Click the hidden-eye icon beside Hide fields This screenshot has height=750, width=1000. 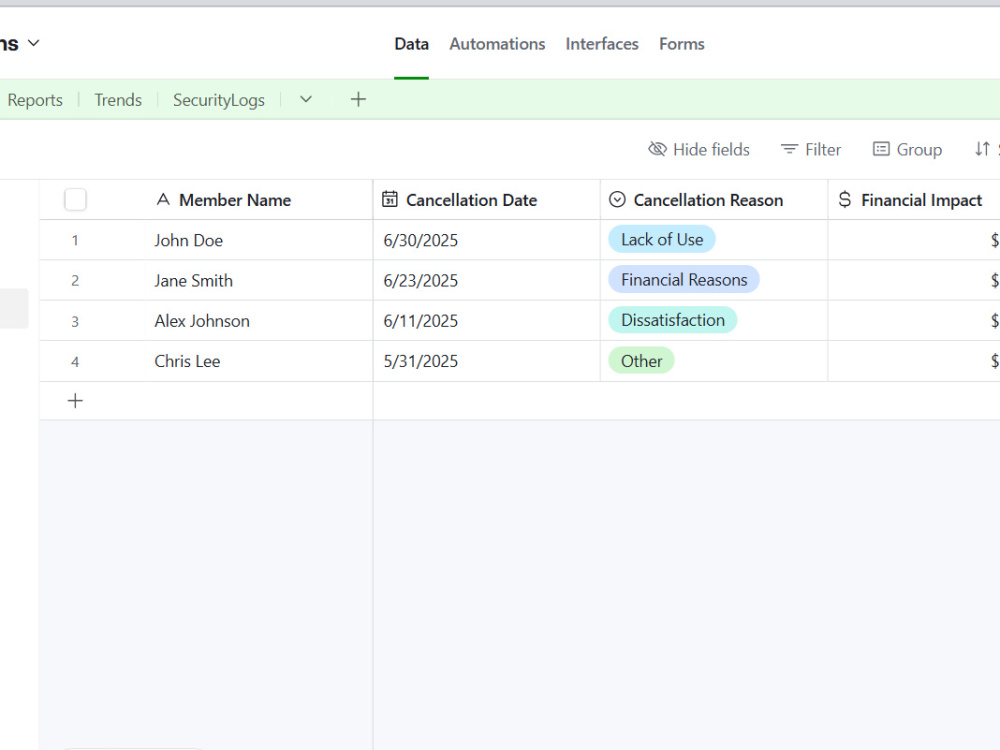point(657,149)
